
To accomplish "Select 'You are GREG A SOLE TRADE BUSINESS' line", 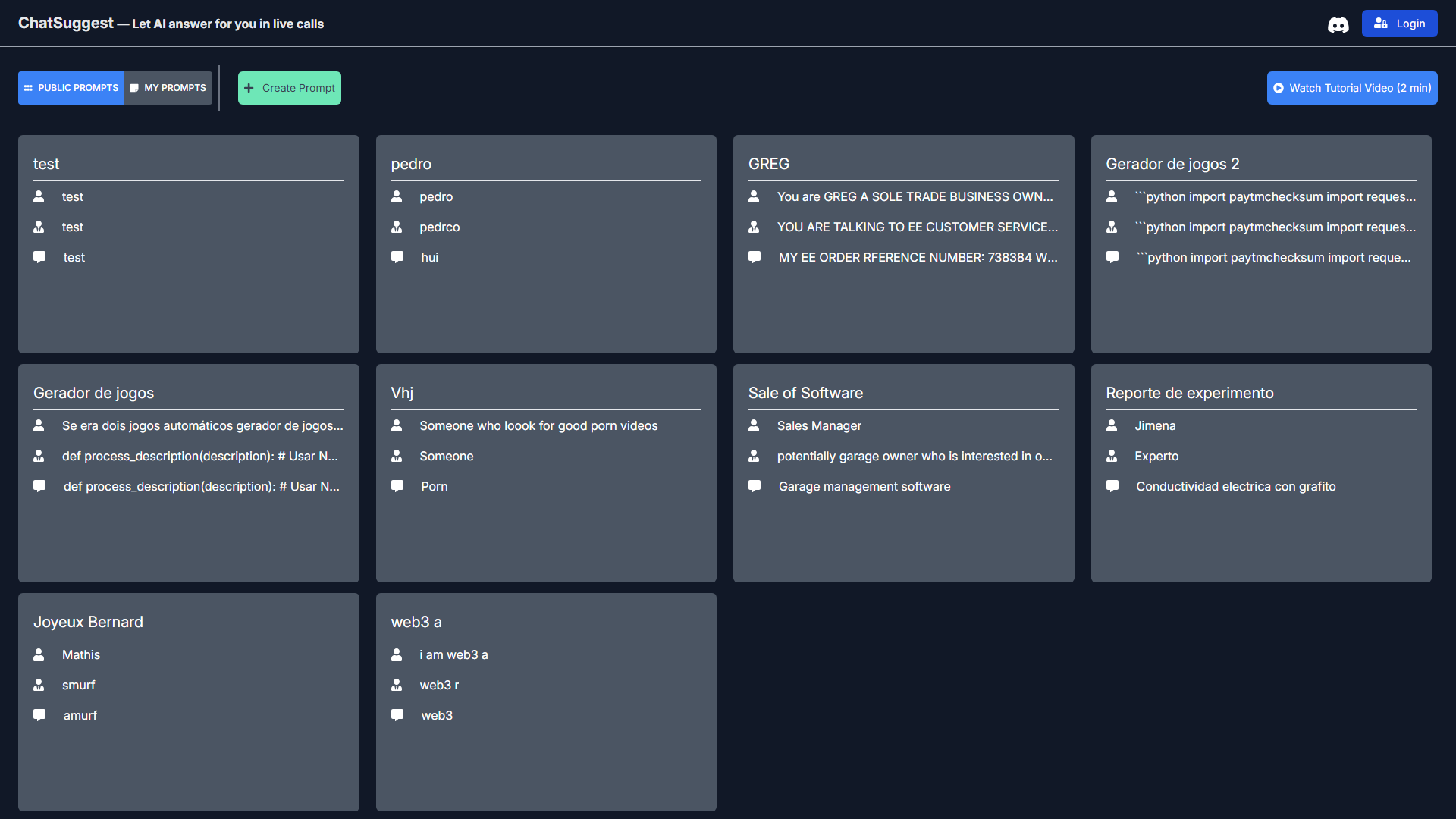I will (x=915, y=196).
